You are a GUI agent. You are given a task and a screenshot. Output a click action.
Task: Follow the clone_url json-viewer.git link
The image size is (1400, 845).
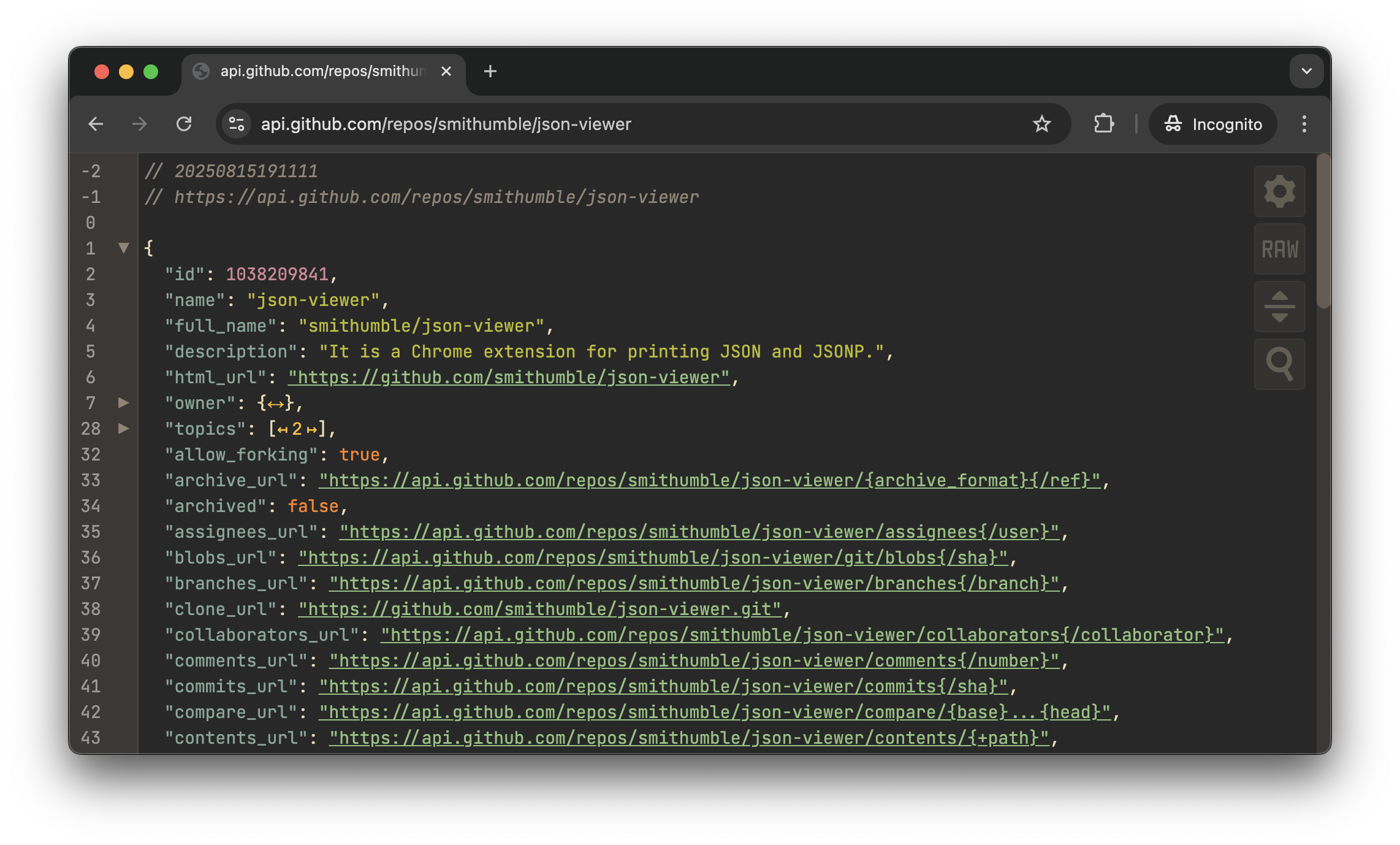[539, 610]
